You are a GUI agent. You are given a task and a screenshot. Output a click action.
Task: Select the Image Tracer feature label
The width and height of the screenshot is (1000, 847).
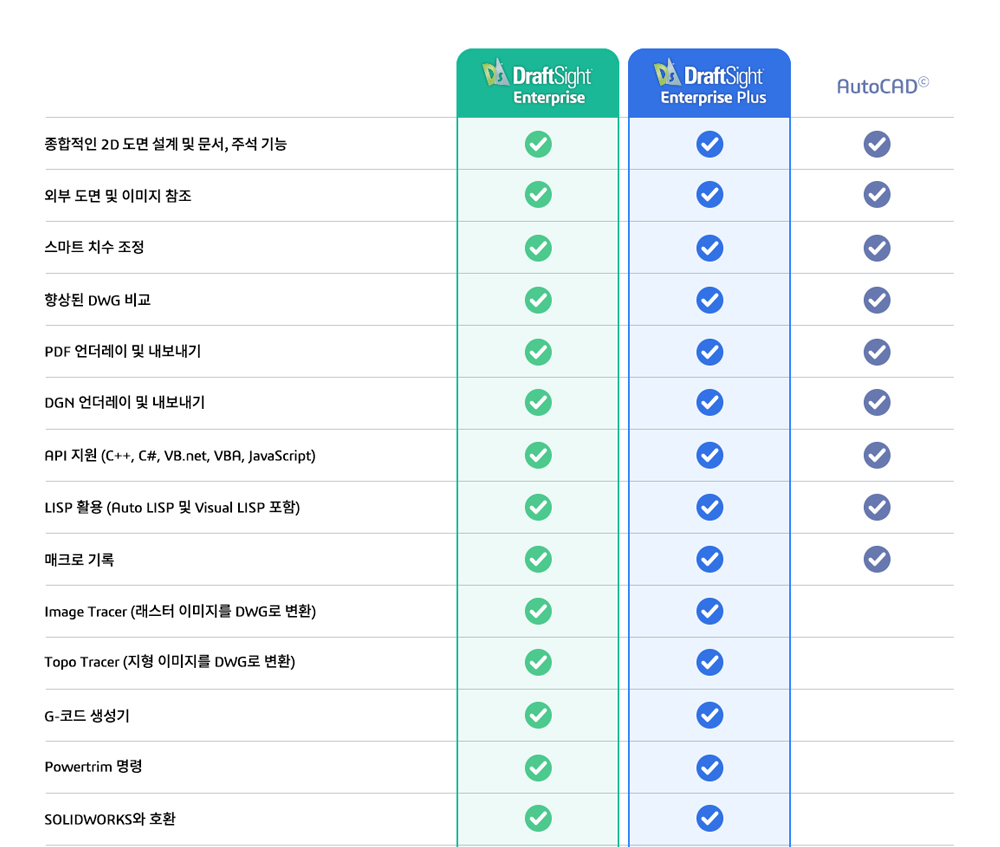point(180,611)
